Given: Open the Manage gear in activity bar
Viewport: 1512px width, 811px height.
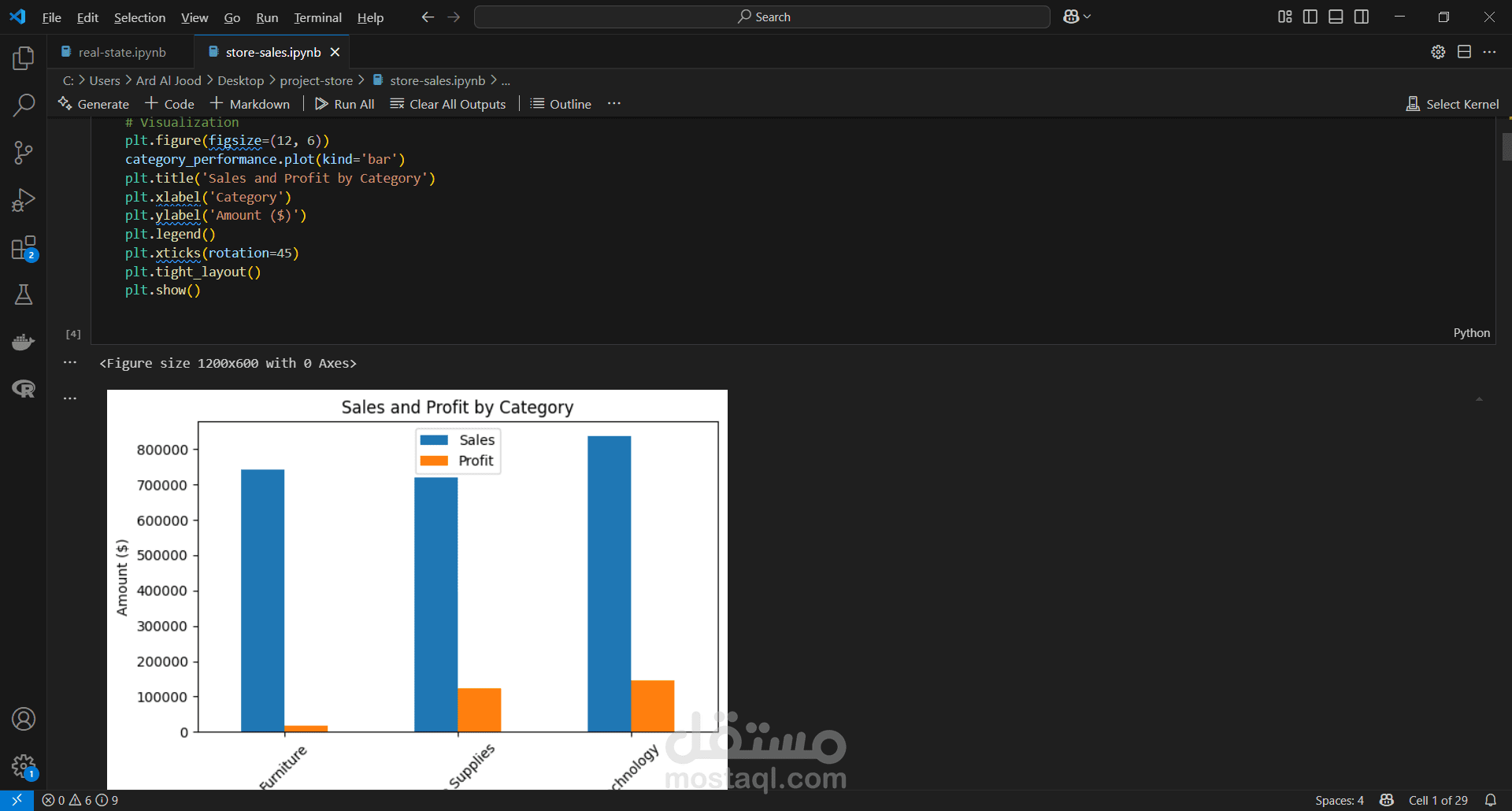Looking at the screenshot, I should pos(24,766).
